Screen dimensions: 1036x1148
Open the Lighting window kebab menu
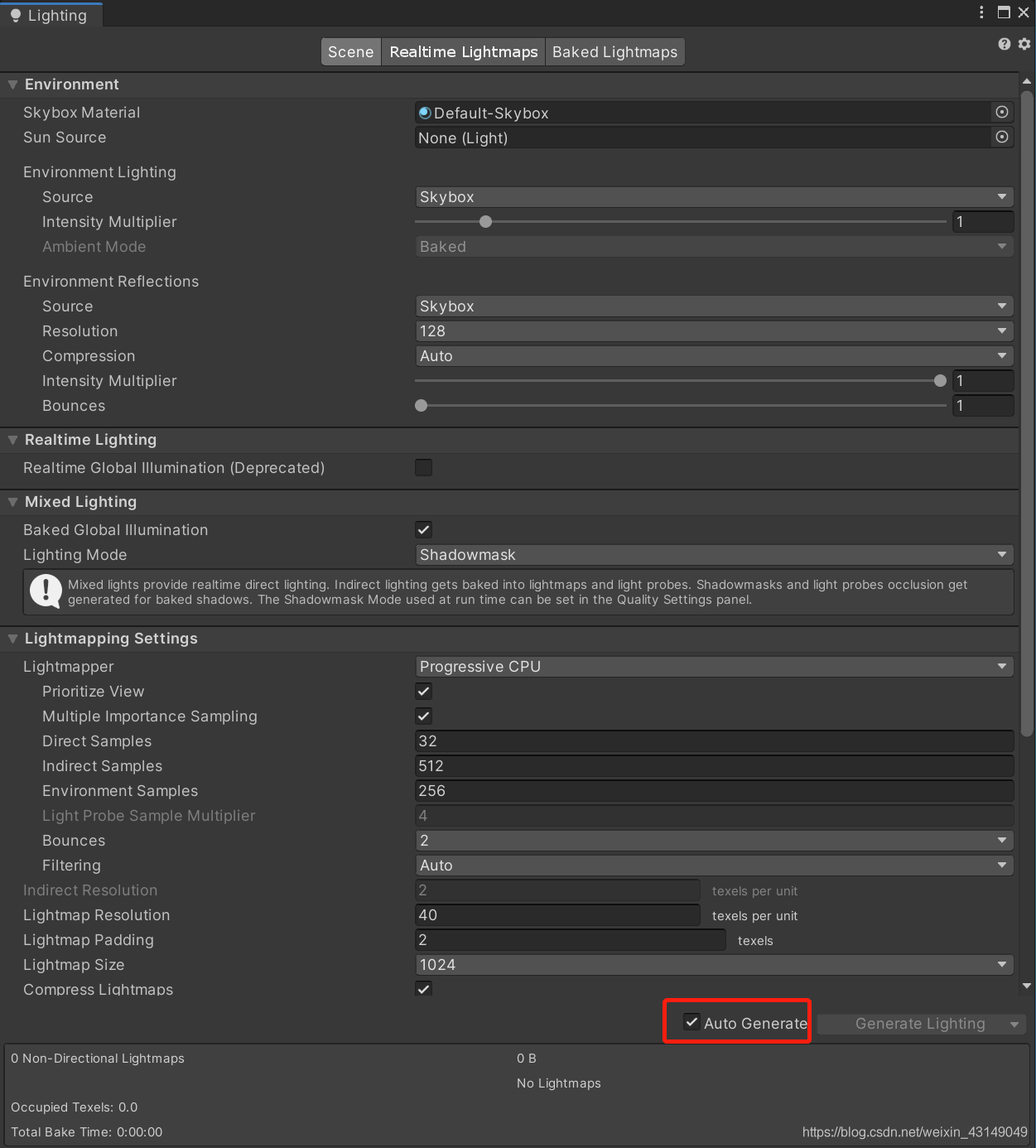click(981, 12)
